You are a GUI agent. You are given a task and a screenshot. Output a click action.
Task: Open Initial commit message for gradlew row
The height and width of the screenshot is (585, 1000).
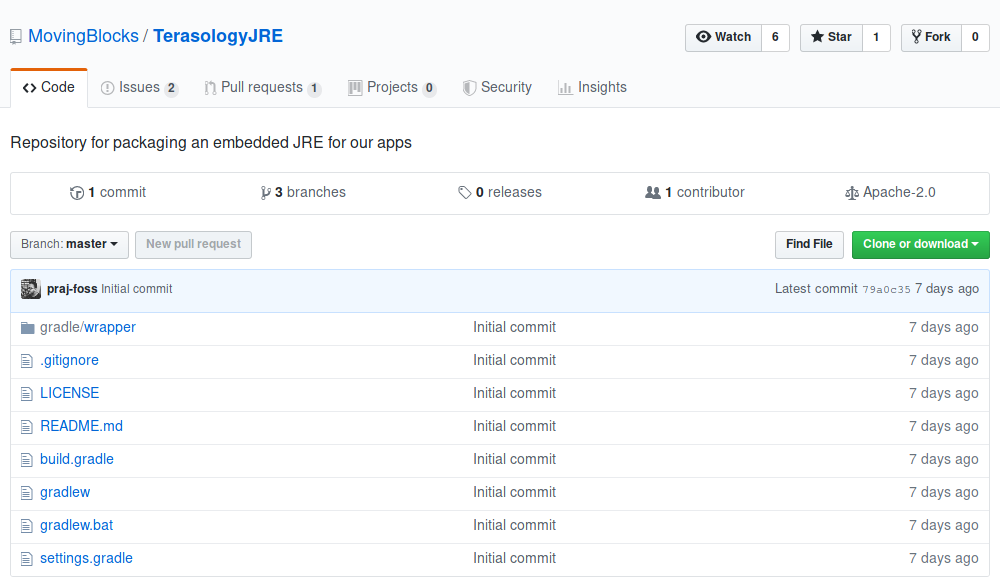pos(515,492)
